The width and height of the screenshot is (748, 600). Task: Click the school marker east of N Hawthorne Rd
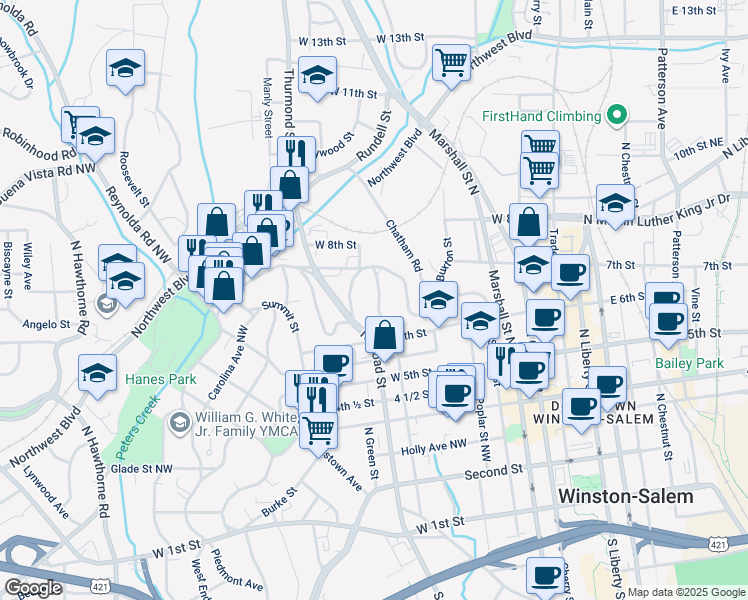(125, 284)
